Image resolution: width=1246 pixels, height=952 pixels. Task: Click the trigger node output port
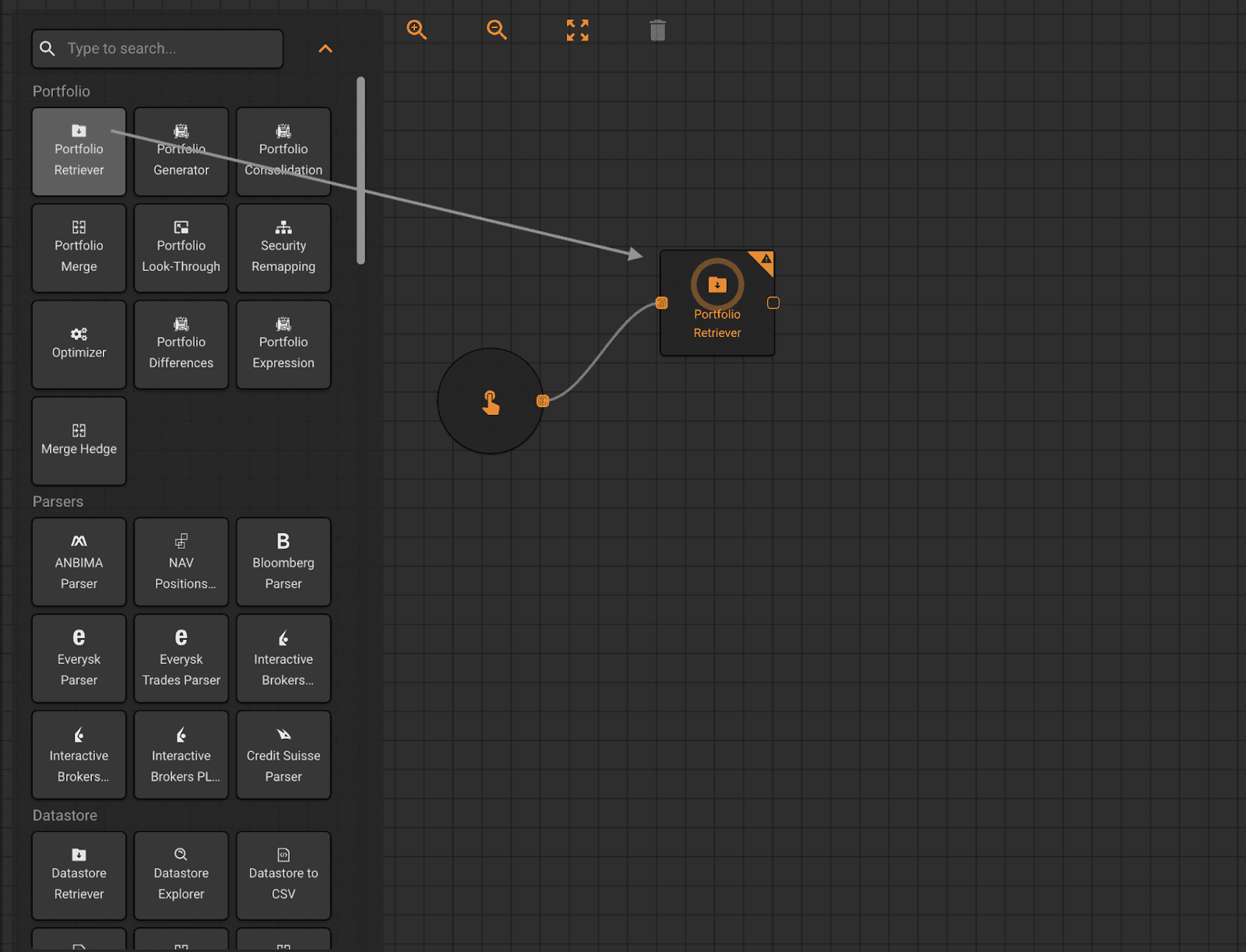[543, 401]
